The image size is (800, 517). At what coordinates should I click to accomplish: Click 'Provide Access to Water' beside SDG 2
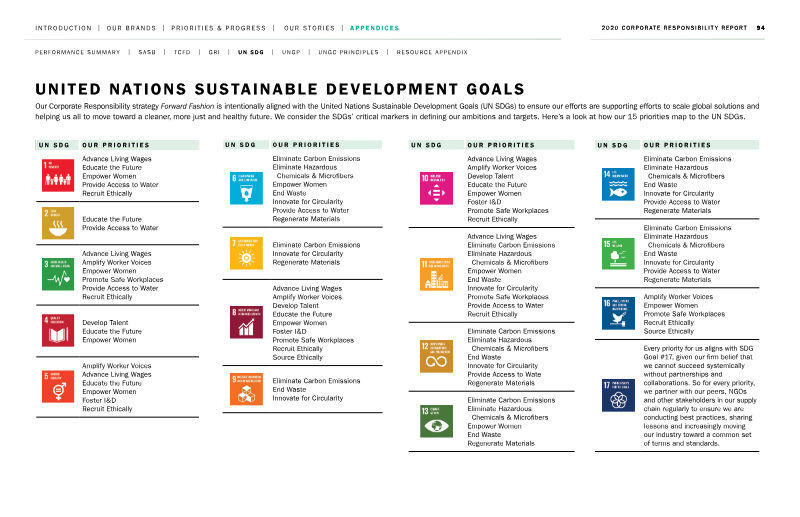click(120, 228)
